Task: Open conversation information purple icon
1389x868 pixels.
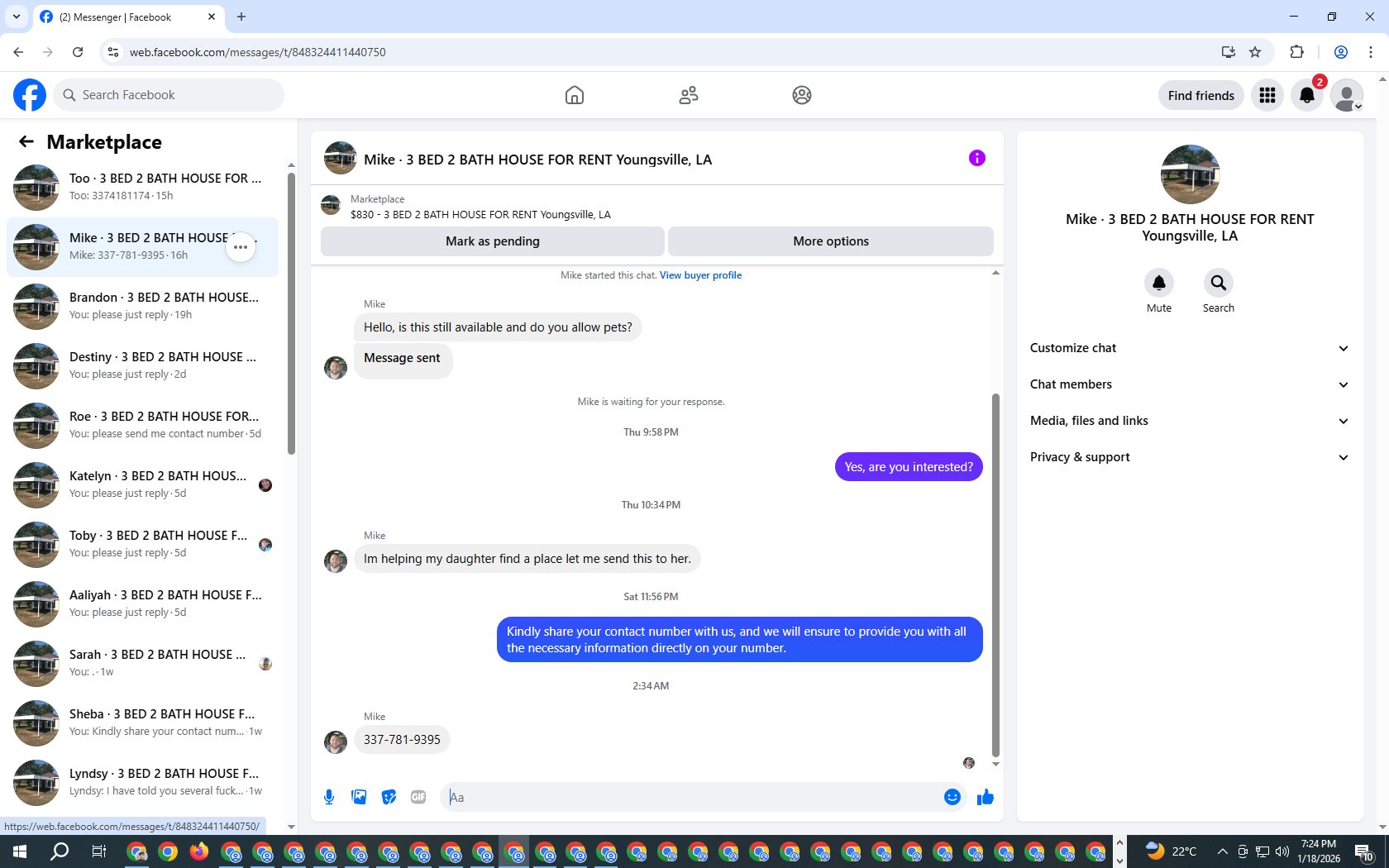Action: point(977,158)
